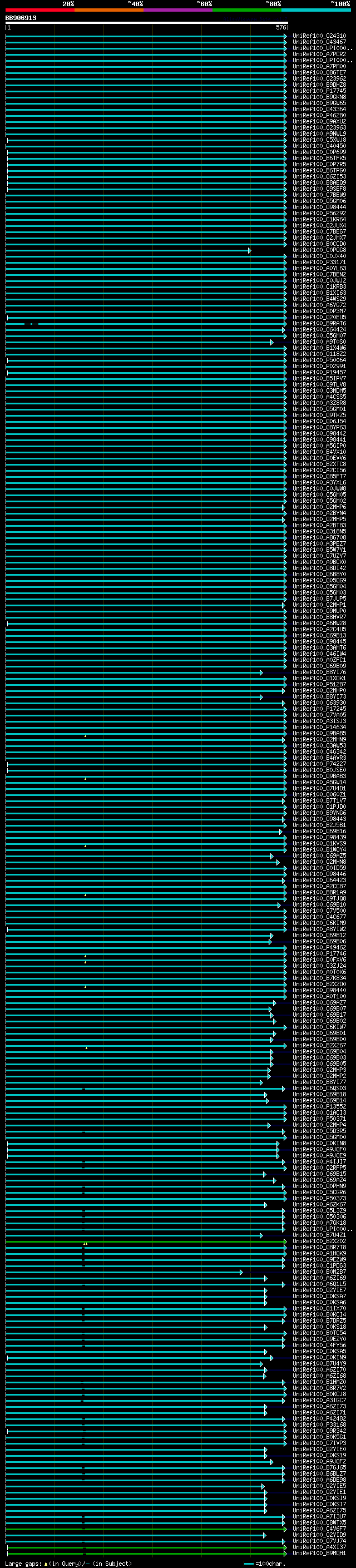Select hit label UniRef100_O98444
Viewport: 356px width, 1568px height.
point(319,207)
